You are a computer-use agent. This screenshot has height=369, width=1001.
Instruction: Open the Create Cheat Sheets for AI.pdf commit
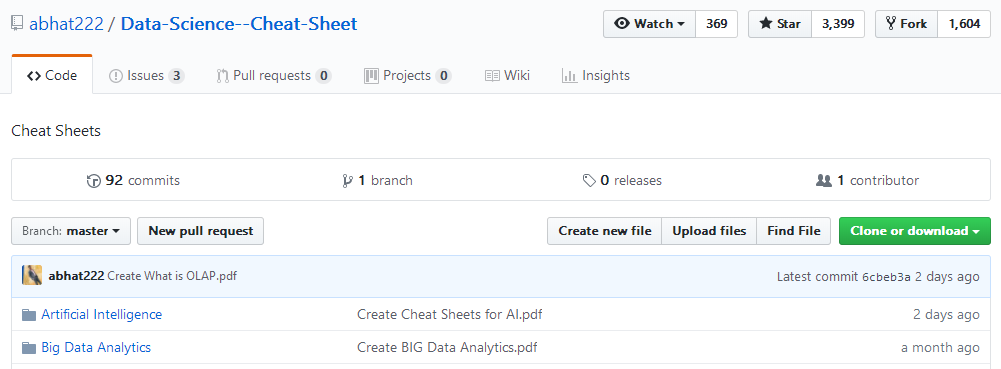pyautogui.click(x=450, y=314)
